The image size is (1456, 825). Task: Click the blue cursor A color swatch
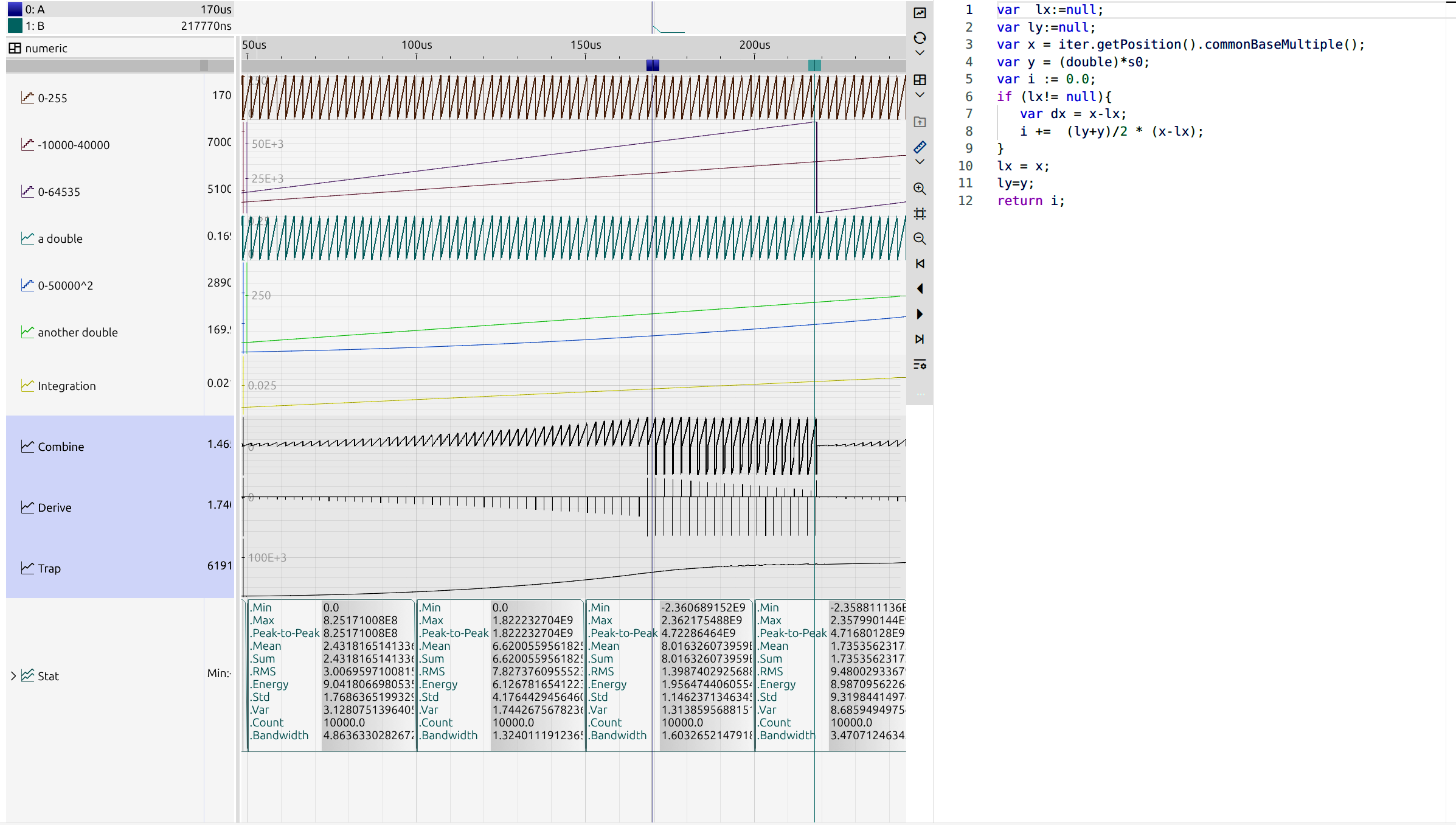[15, 9]
